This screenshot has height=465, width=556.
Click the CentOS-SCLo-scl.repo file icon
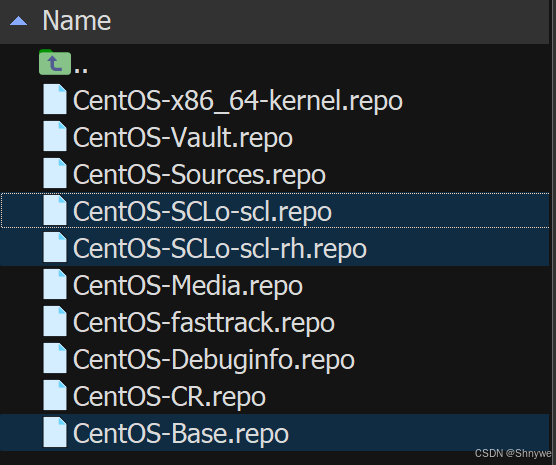(55, 210)
